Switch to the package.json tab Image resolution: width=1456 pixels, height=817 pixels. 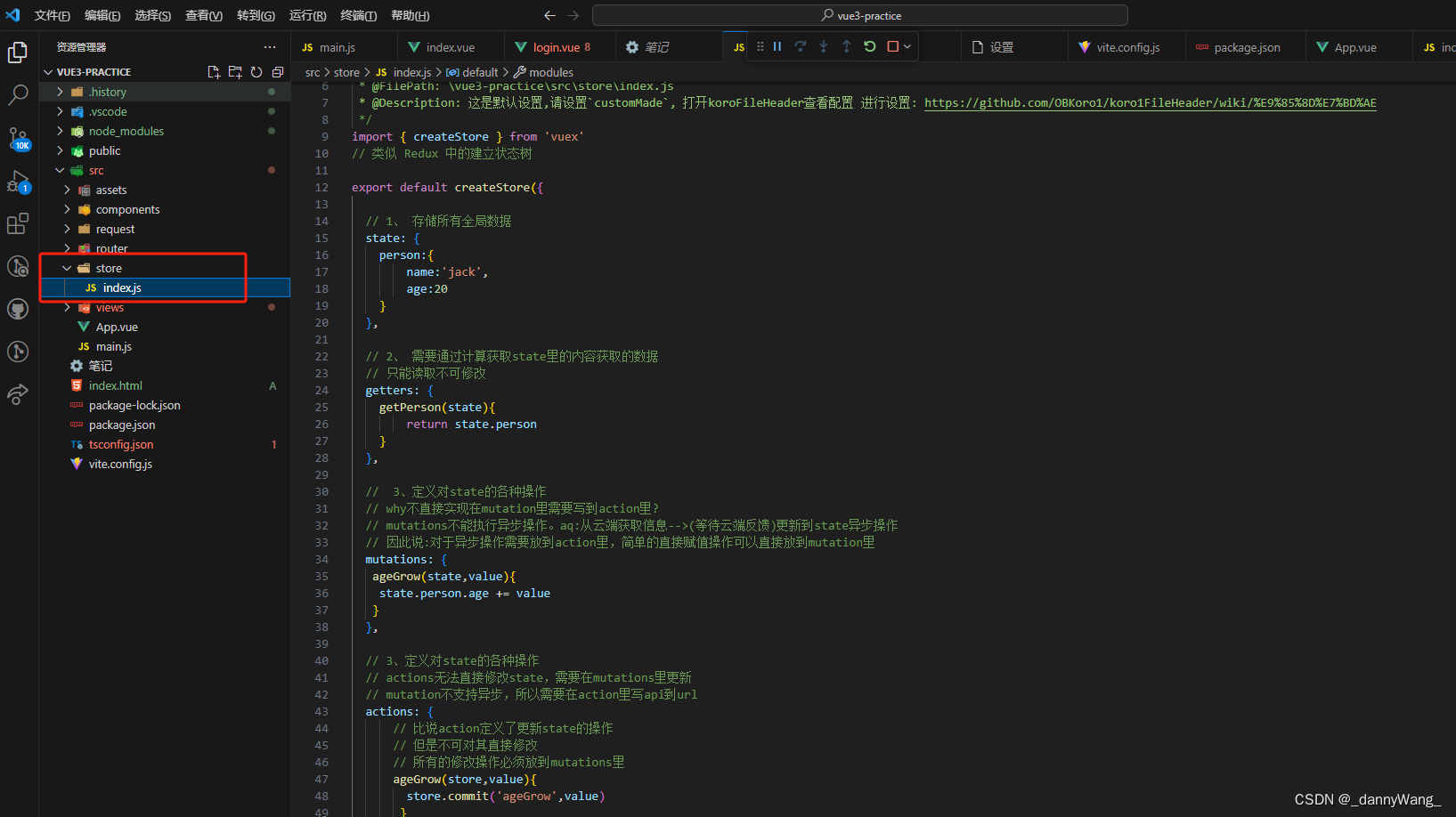pyautogui.click(x=1246, y=47)
